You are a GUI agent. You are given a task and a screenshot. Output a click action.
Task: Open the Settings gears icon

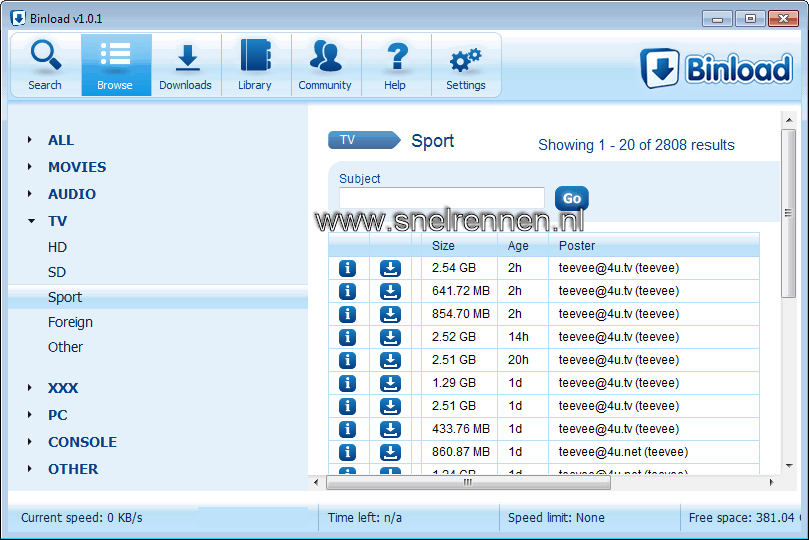(465, 61)
